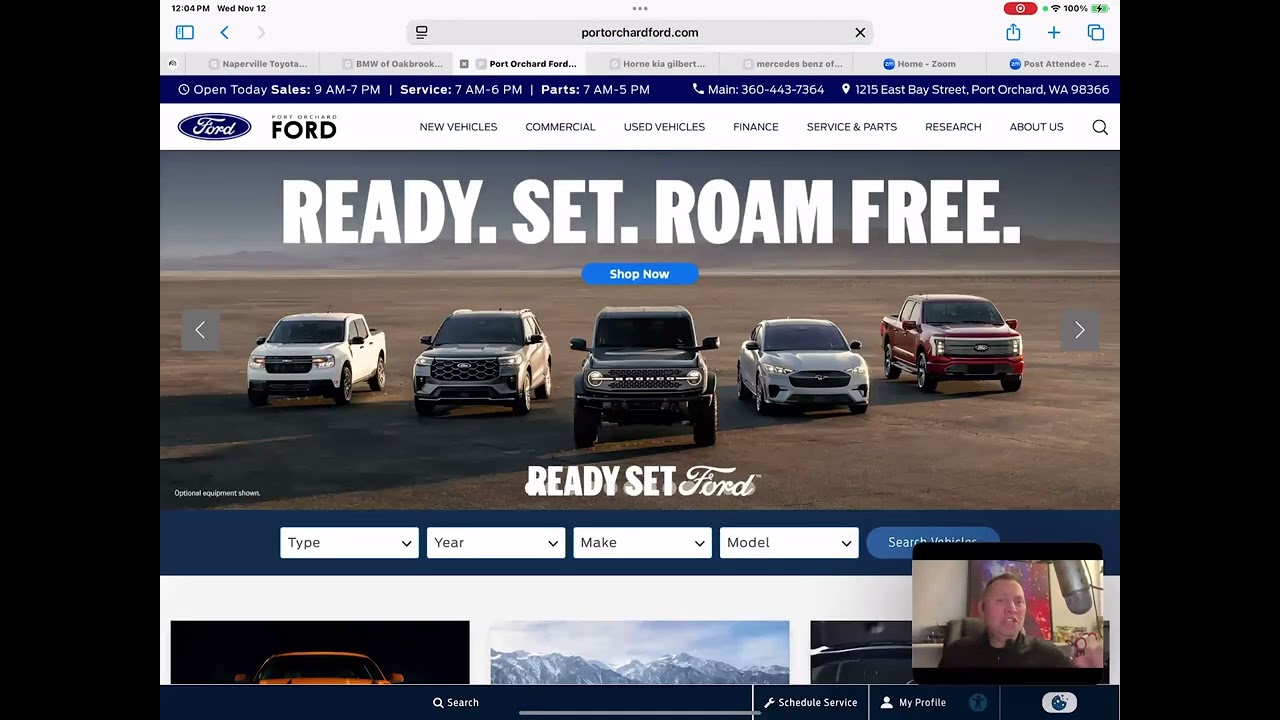The image size is (1280, 720).
Task: Open the cookie preferences icon
Action: click(1059, 703)
